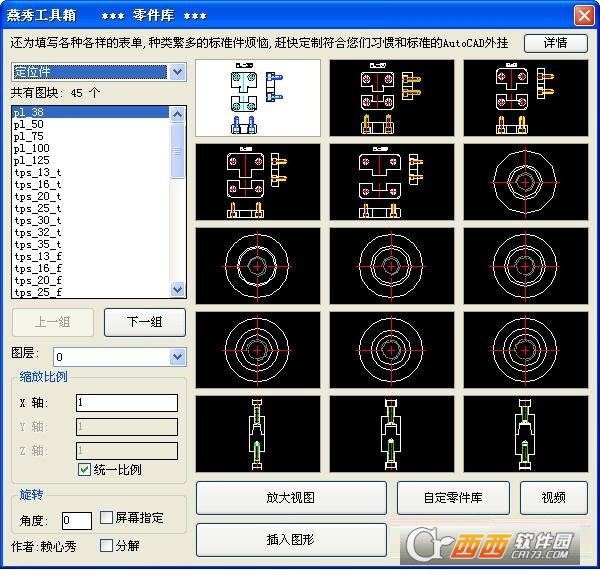
Task: Select the first white-background part thumbnail
Action: click(258, 97)
